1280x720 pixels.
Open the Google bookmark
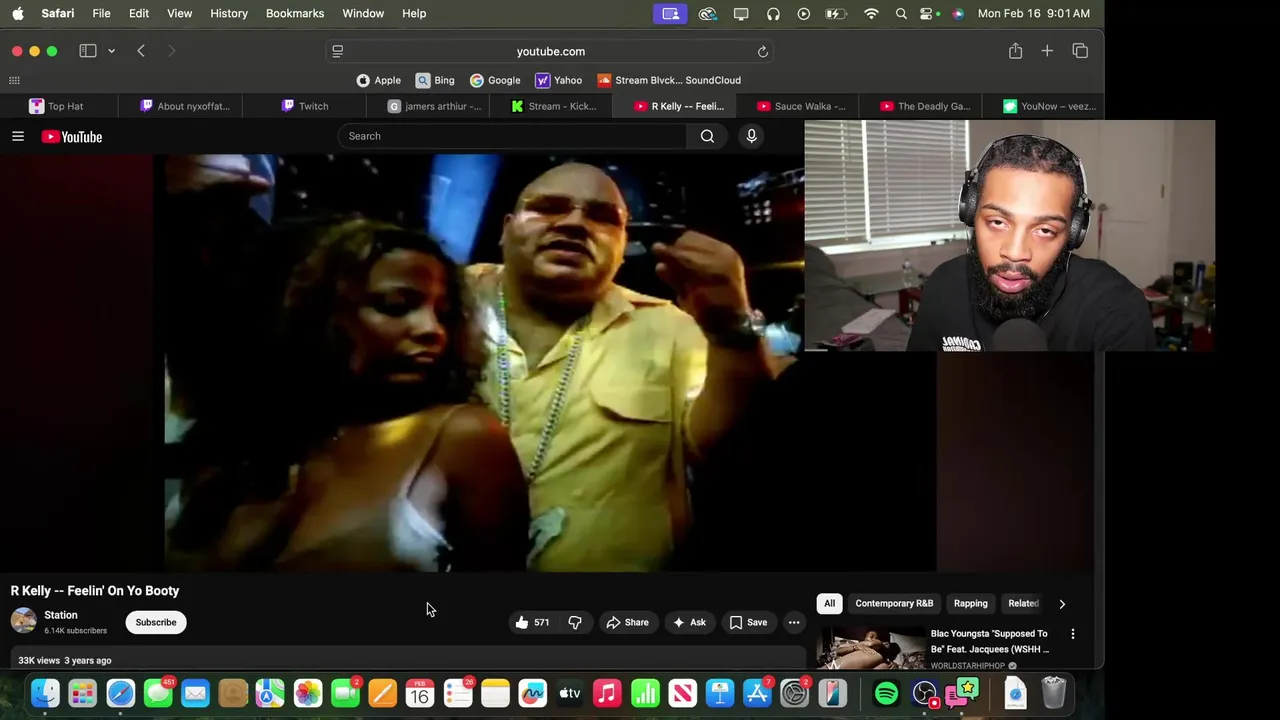click(x=495, y=80)
